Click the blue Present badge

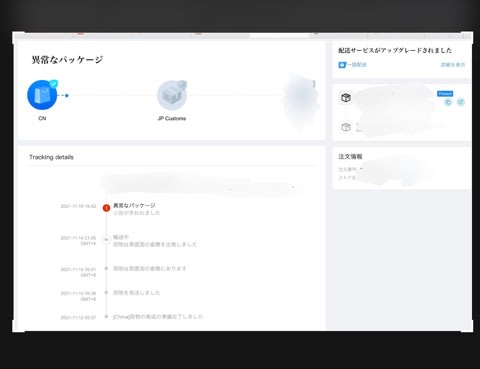pyautogui.click(x=445, y=94)
